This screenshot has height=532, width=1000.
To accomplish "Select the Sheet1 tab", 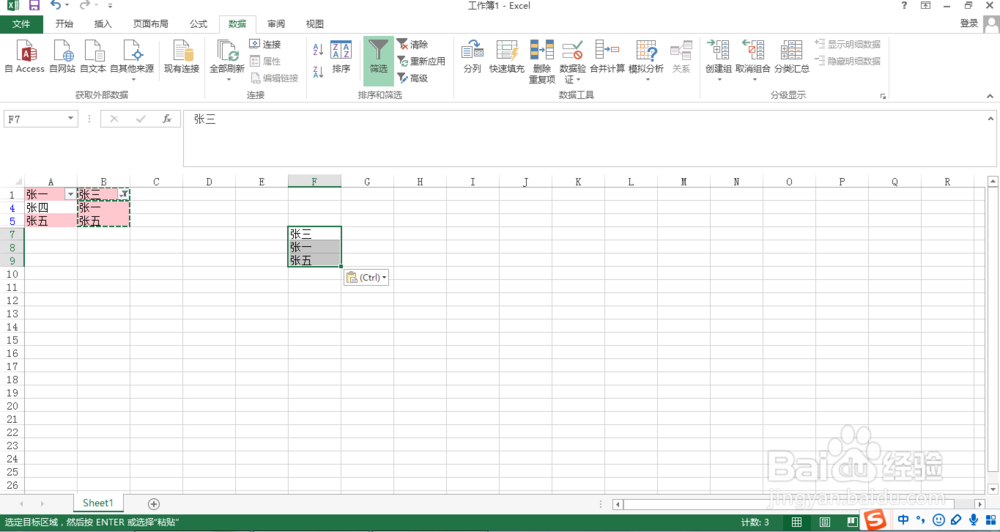I will pos(98,503).
